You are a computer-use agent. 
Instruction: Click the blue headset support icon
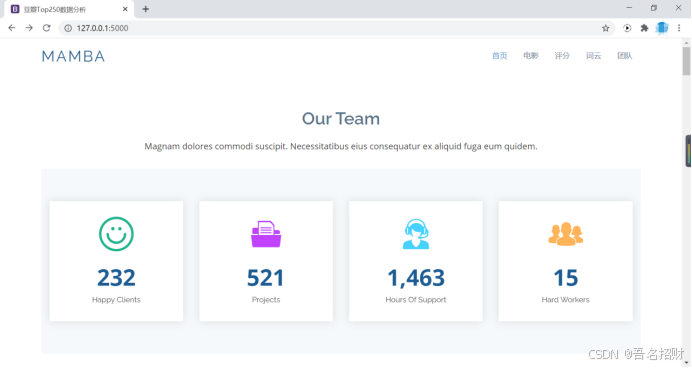416,234
